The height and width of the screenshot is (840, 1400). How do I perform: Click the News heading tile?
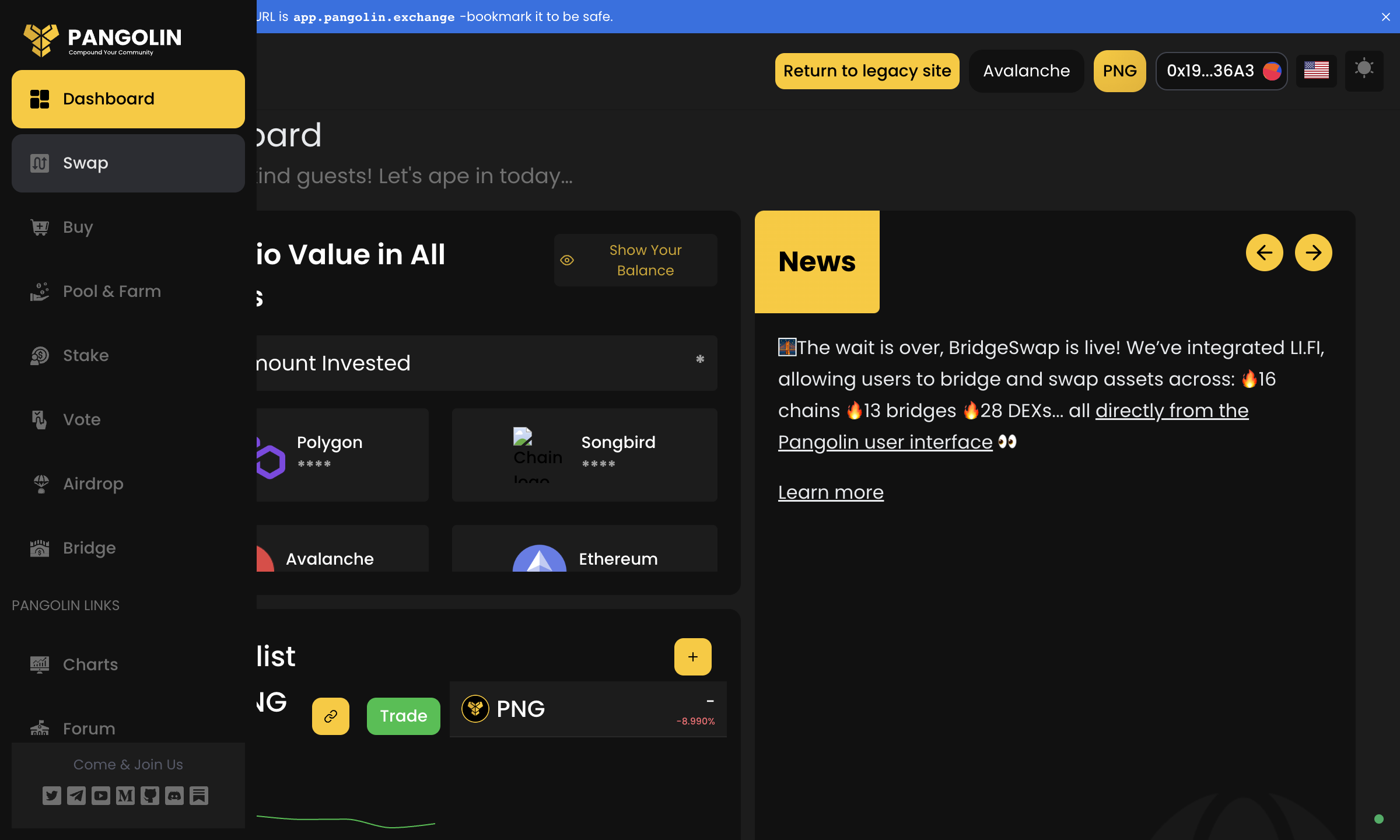pyautogui.click(x=817, y=262)
